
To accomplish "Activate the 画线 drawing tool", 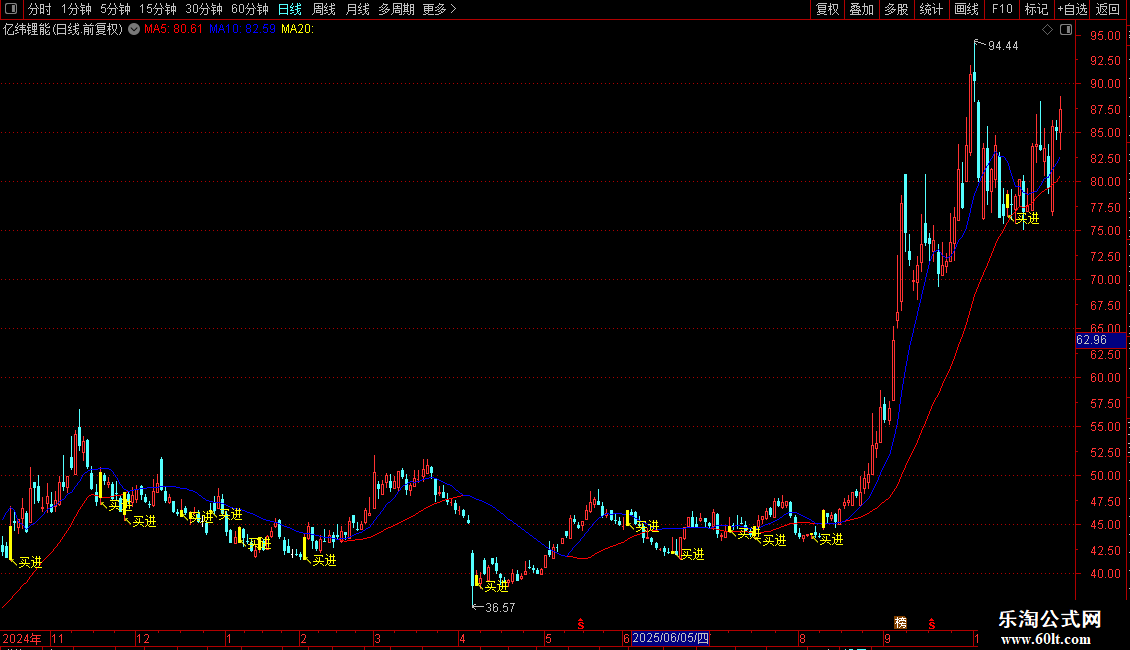I will (x=966, y=9).
